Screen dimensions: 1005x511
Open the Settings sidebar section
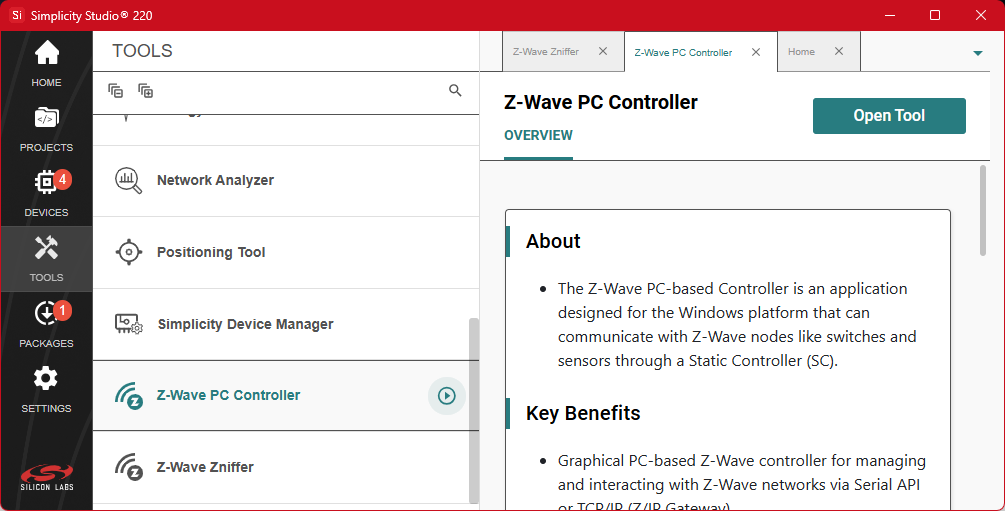(46, 390)
